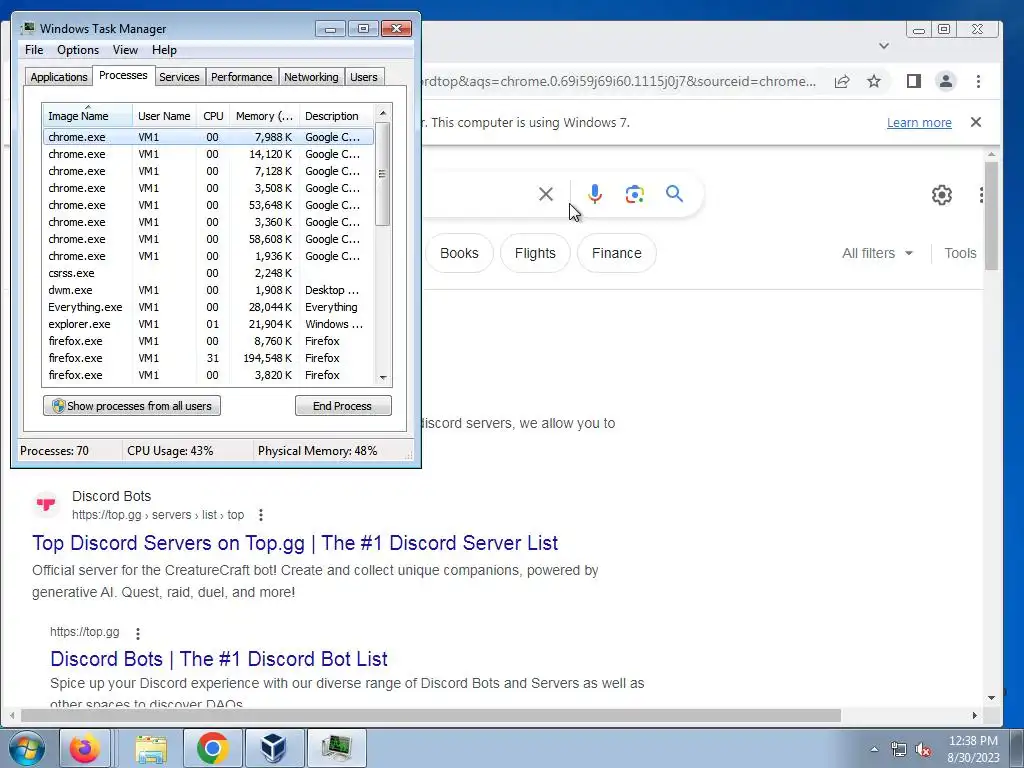1024x768 pixels.
Task: Open the View menu in Task Manager
Action: [x=125, y=50]
